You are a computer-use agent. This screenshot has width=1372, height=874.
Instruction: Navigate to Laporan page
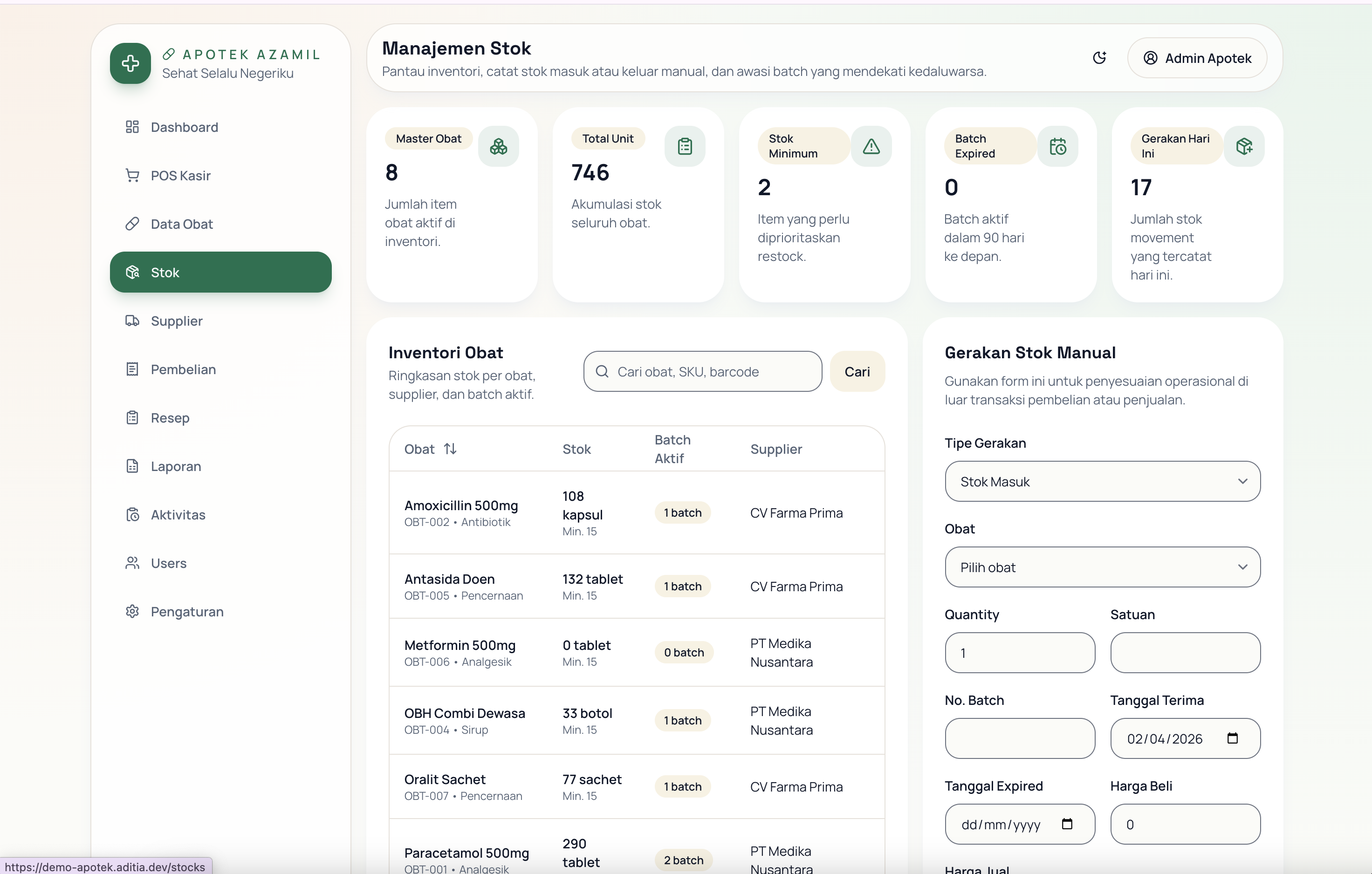click(x=176, y=466)
